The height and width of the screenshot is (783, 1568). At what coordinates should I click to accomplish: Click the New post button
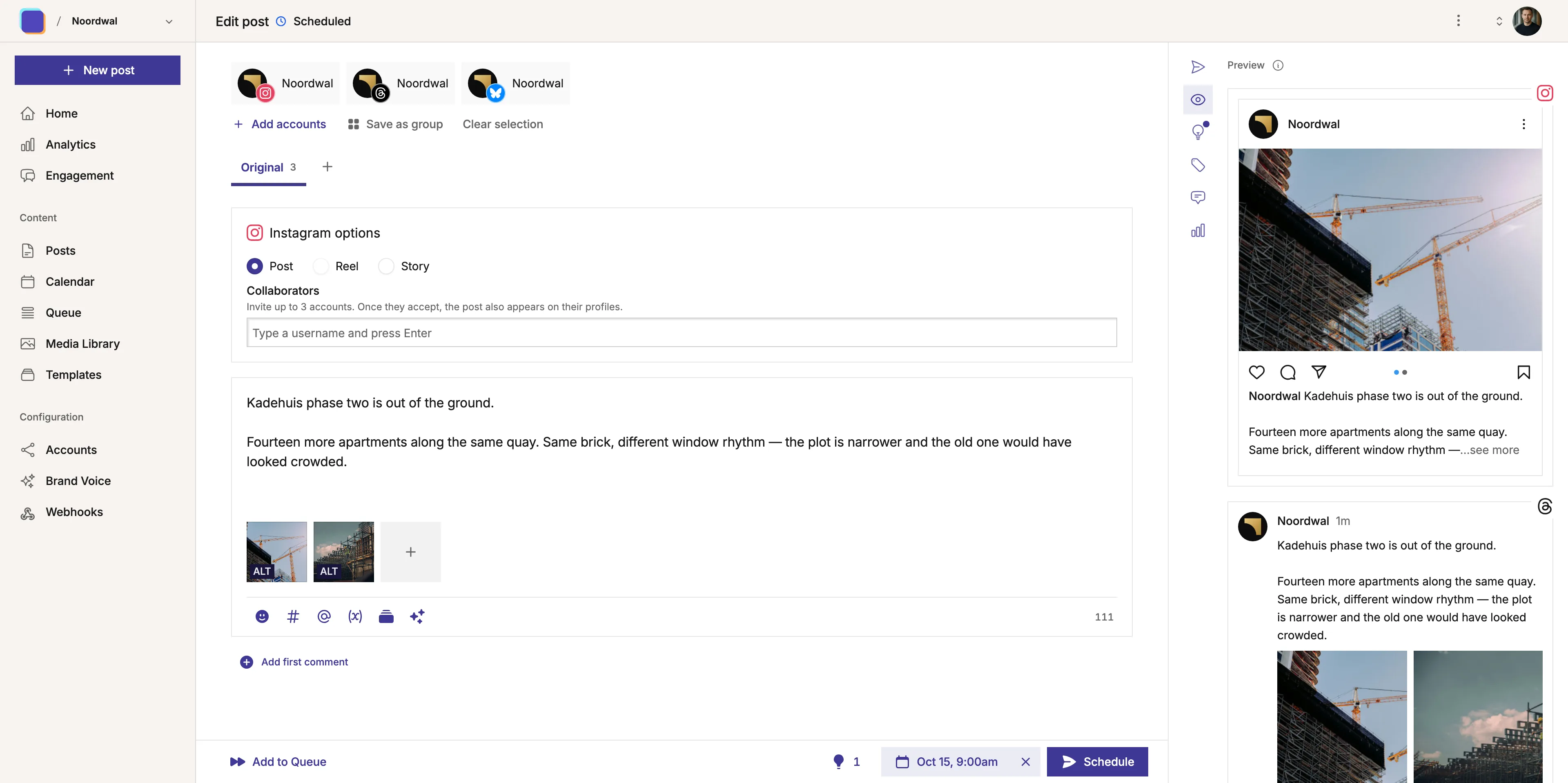click(98, 70)
